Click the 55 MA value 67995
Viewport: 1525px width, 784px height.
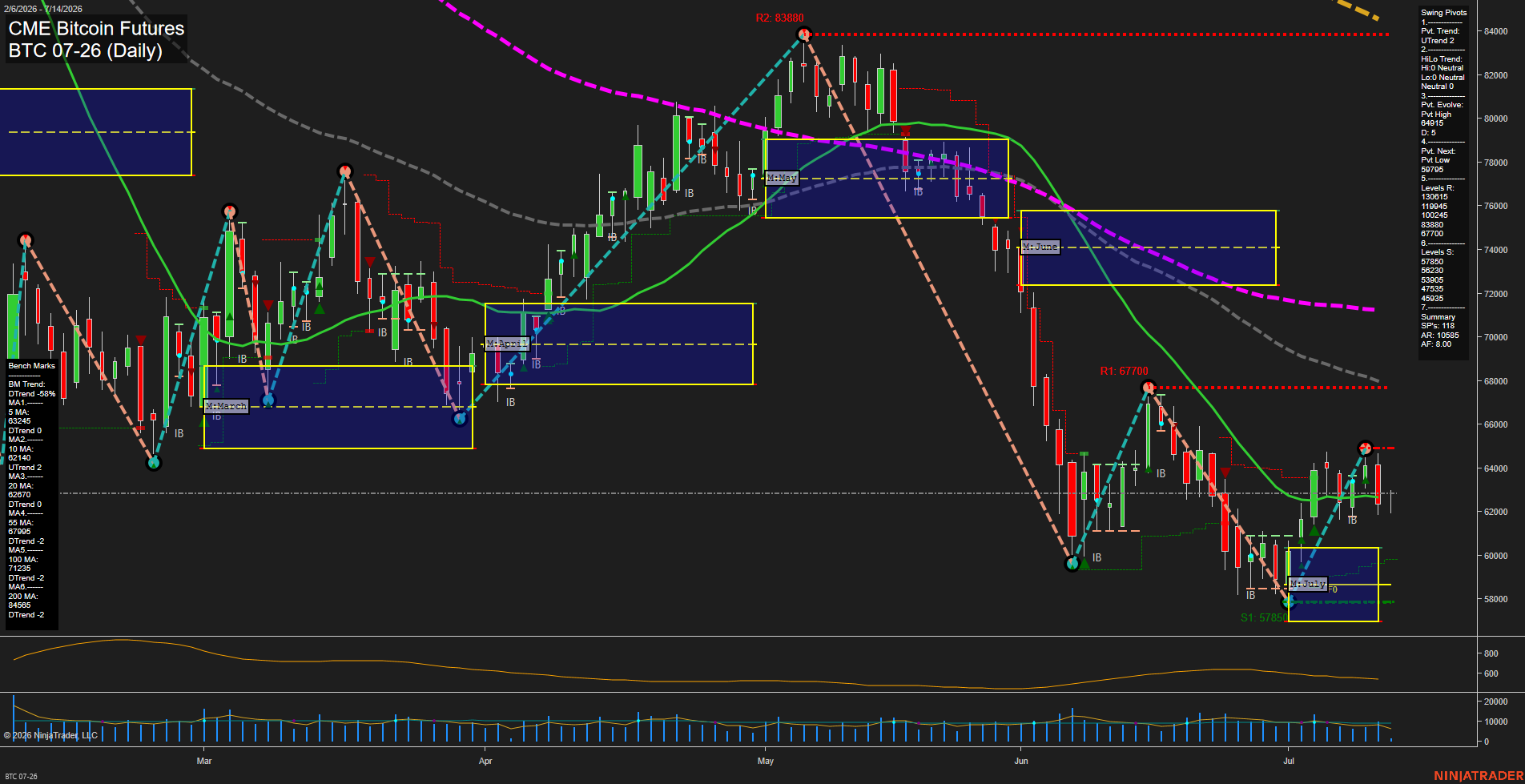[19, 532]
